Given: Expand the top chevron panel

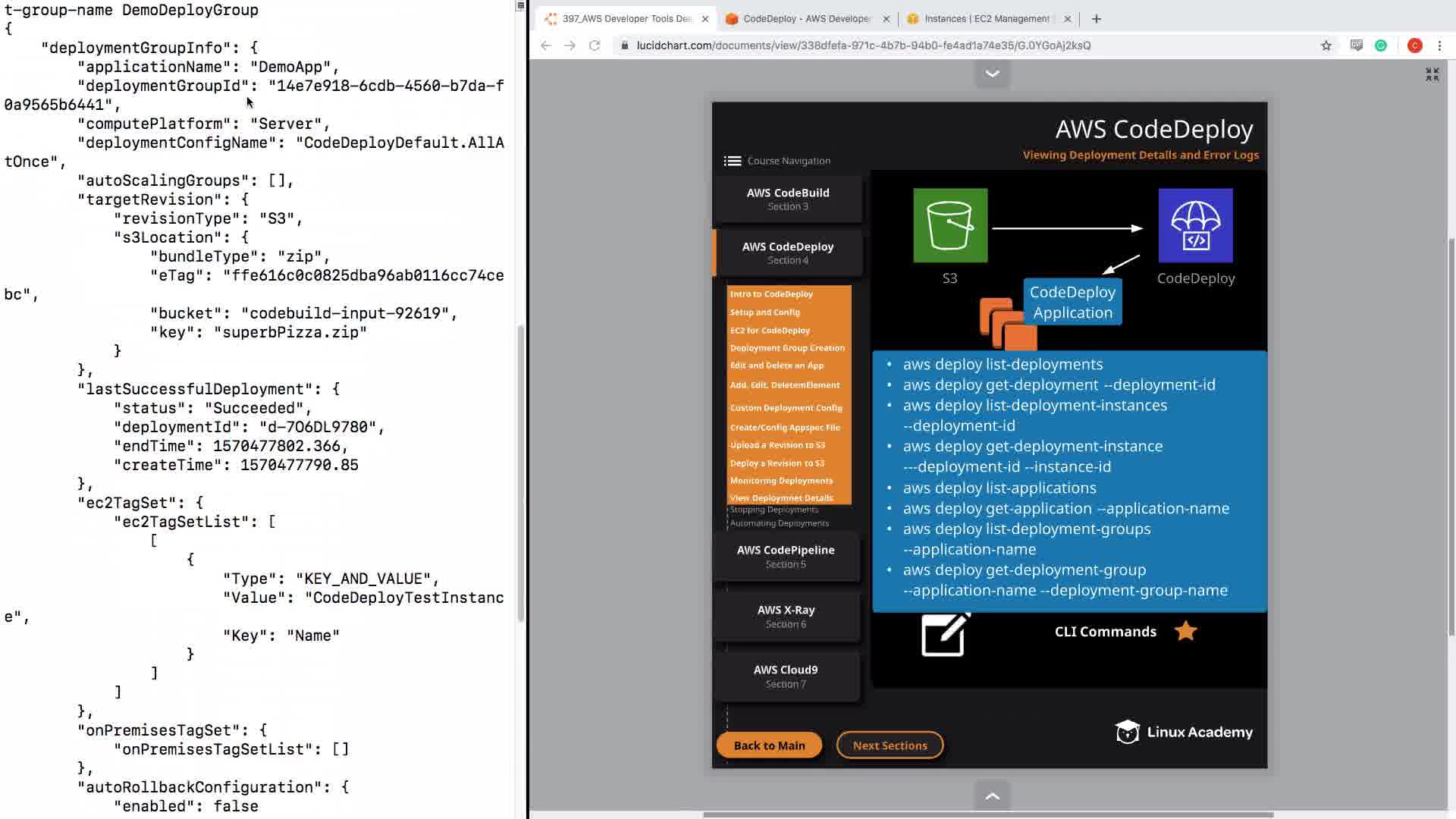Looking at the screenshot, I should tap(992, 74).
